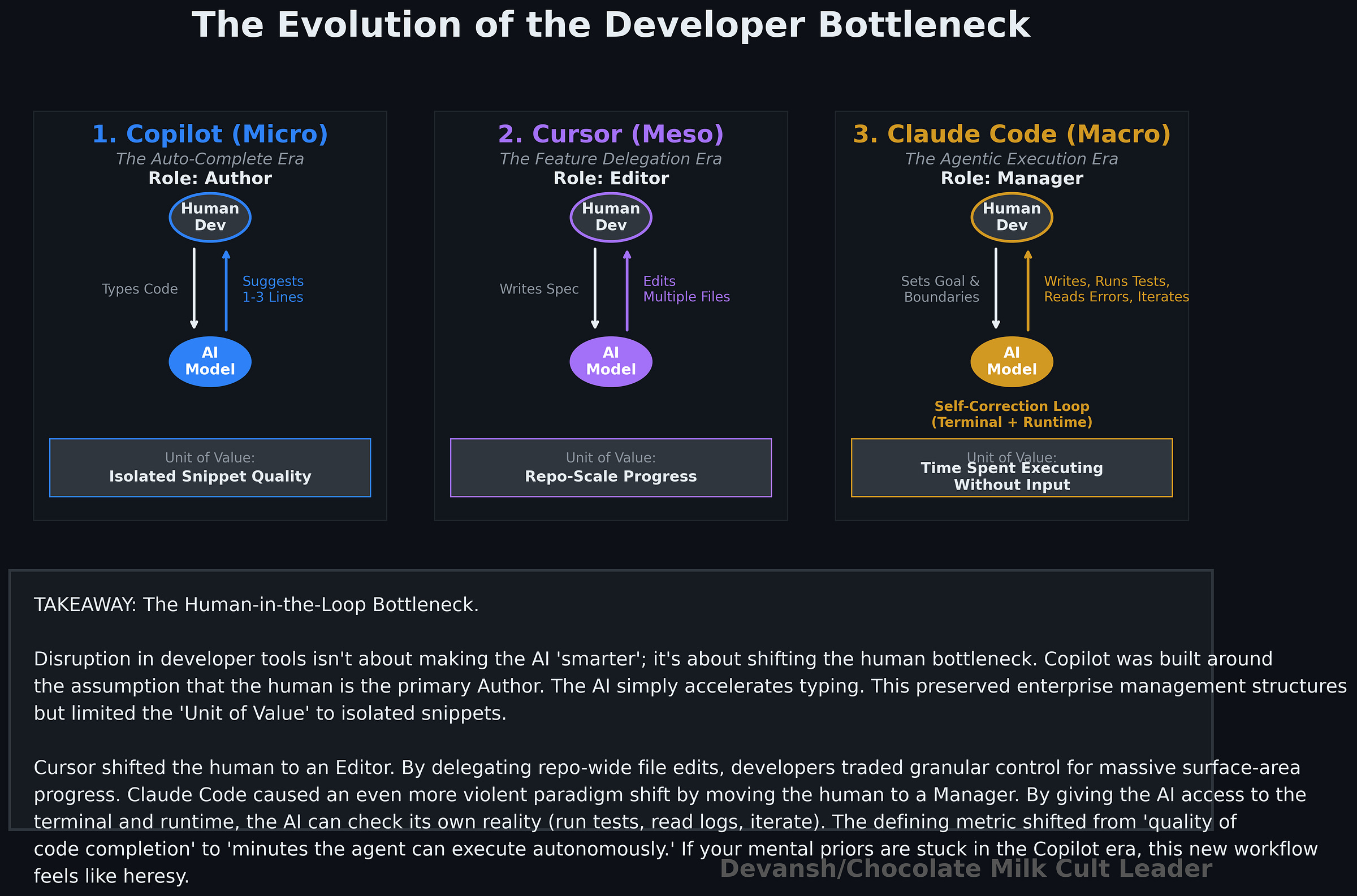Click the 'Devansh/Chocolate Milk Cult Leader' watermark
The width and height of the screenshot is (1357, 896).
coord(966,868)
